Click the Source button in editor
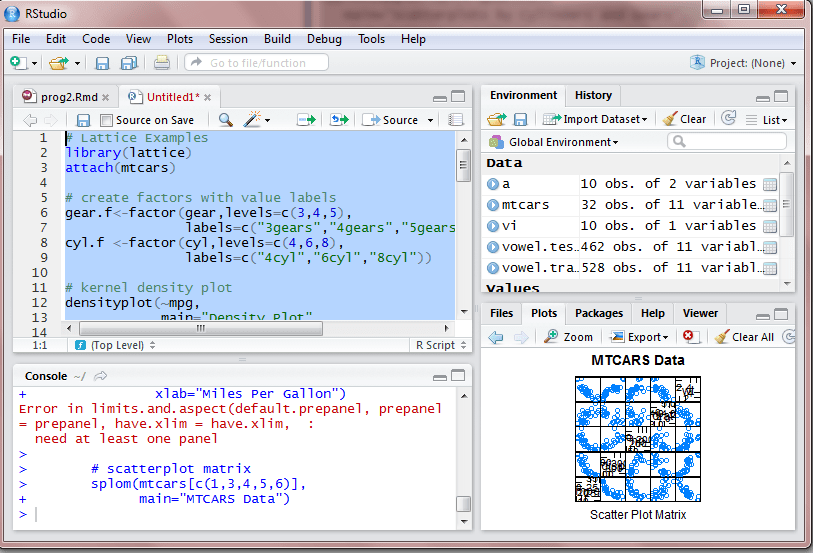 [x=390, y=120]
